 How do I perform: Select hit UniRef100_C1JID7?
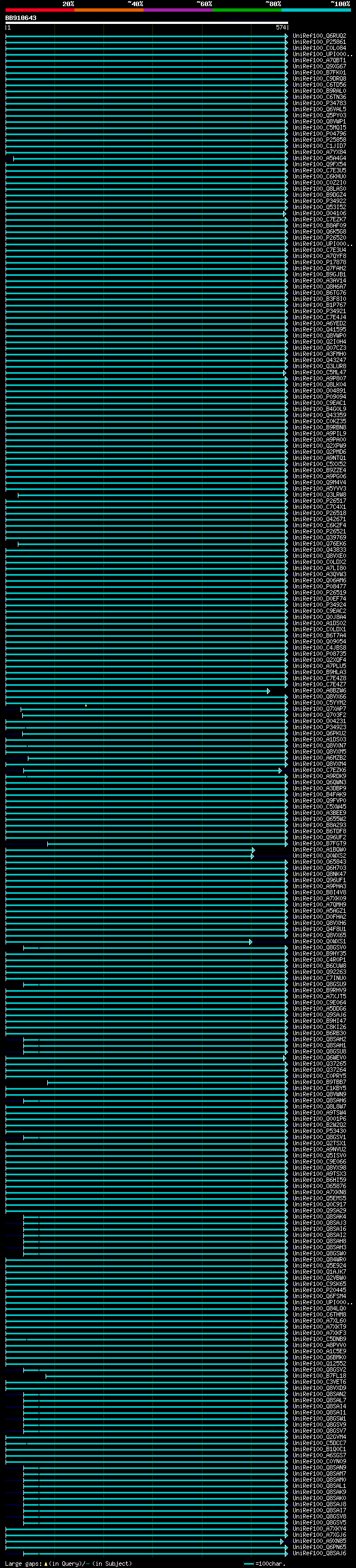pos(319,146)
